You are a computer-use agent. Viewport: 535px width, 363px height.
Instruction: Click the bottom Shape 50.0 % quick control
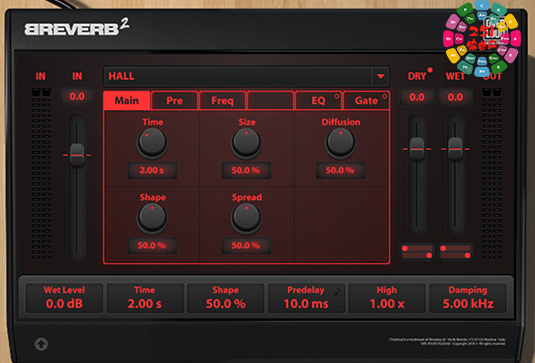coord(226,298)
